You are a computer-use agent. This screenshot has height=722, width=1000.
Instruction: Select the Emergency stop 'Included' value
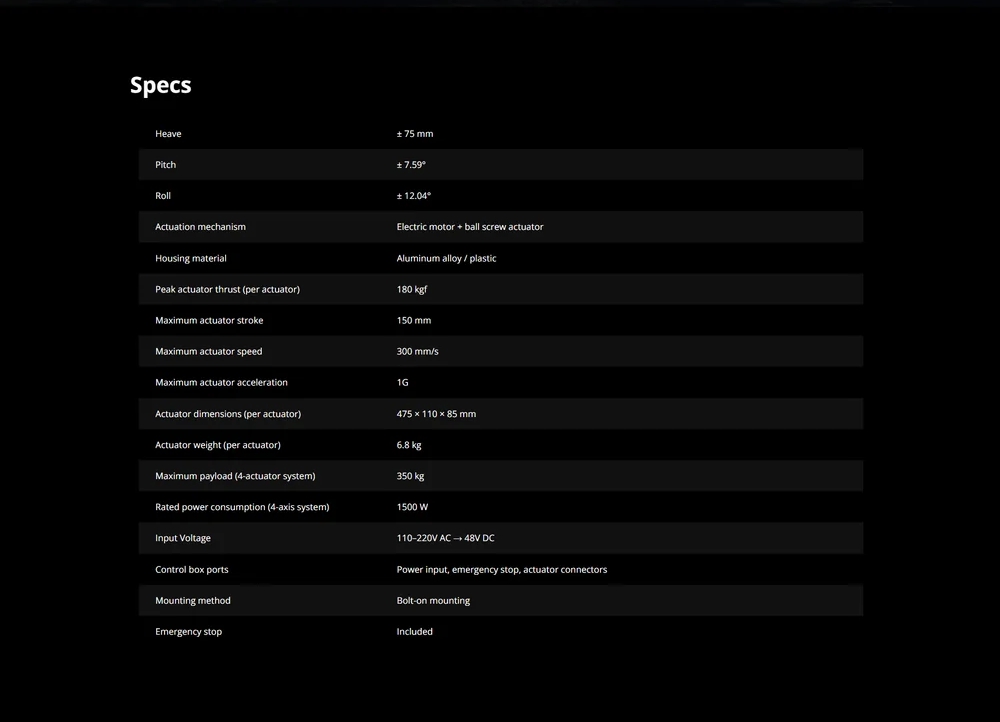(415, 631)
